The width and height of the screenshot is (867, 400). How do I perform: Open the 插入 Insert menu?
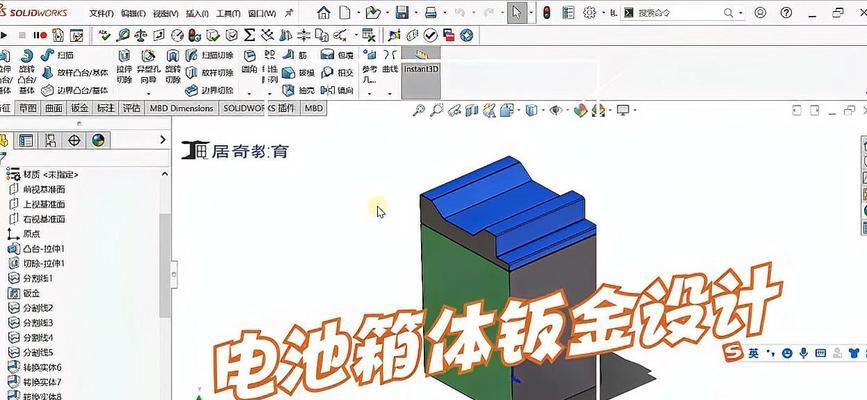197,13
